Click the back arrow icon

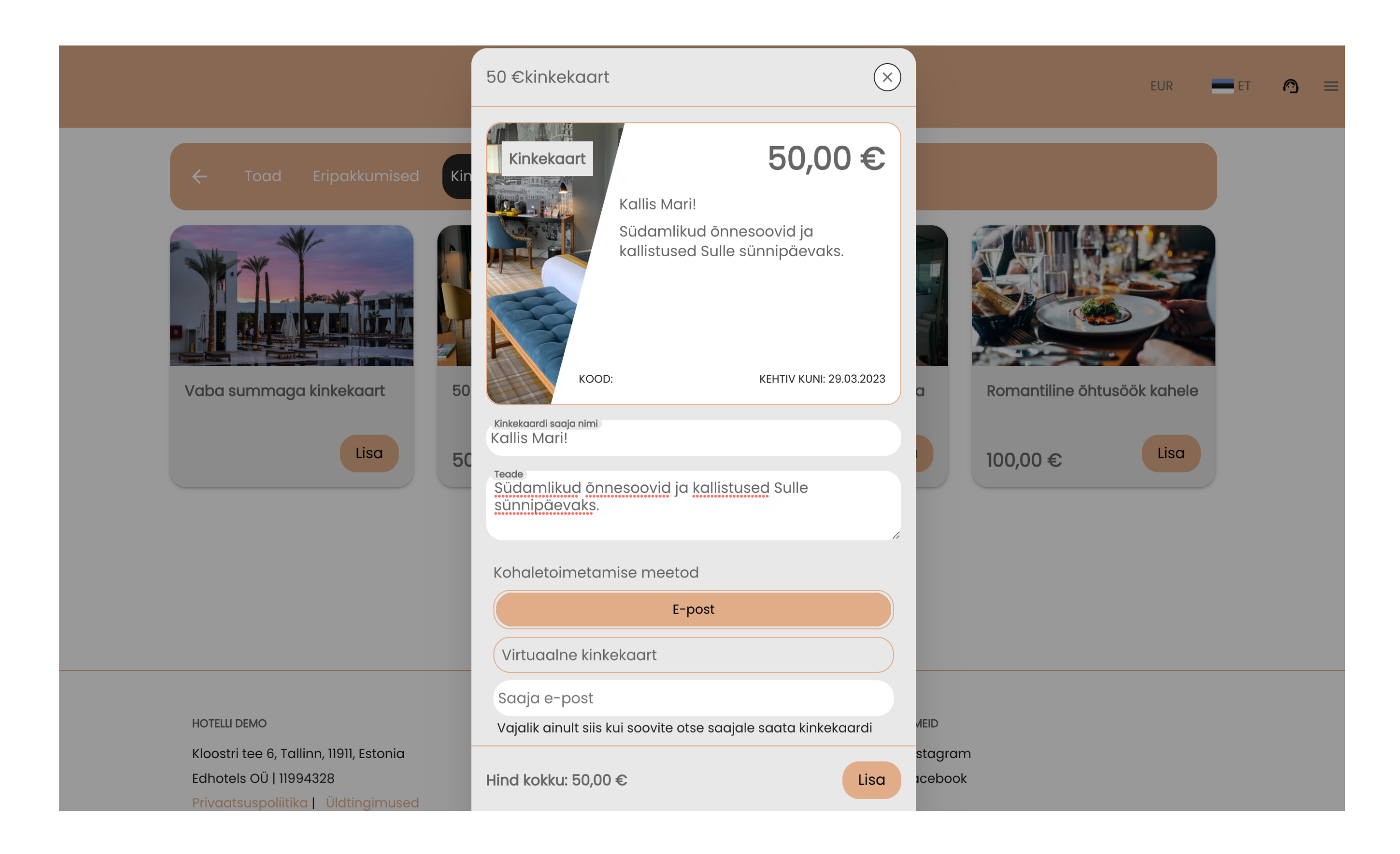click(x=199, y=176)
